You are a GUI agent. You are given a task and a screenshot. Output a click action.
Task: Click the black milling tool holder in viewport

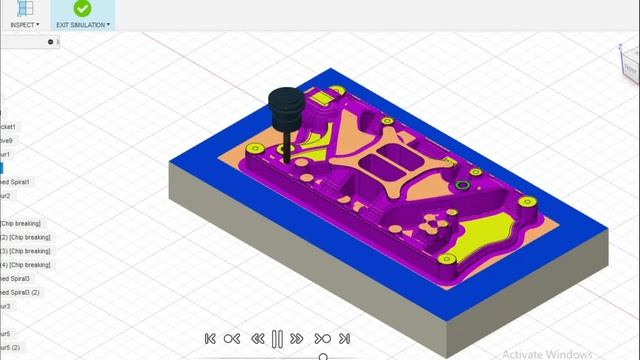point(287,108)
